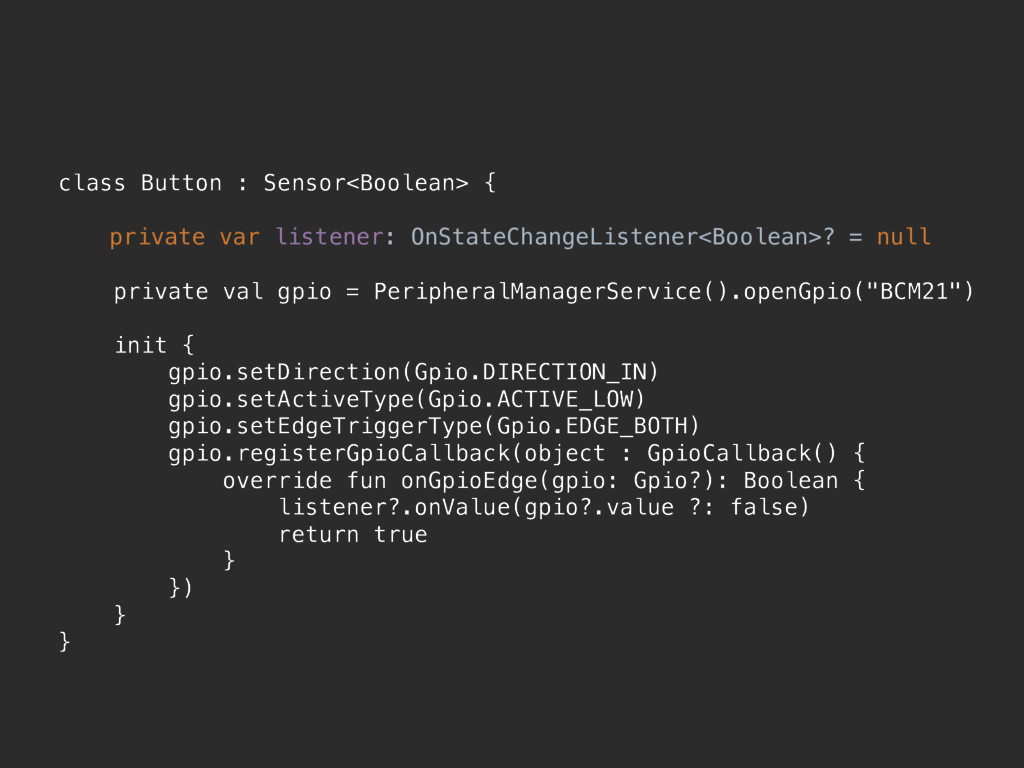The image size is (1024, 768).
Task: Select Gpio.EDGE_BOTH constant
Action: point(592,426)
